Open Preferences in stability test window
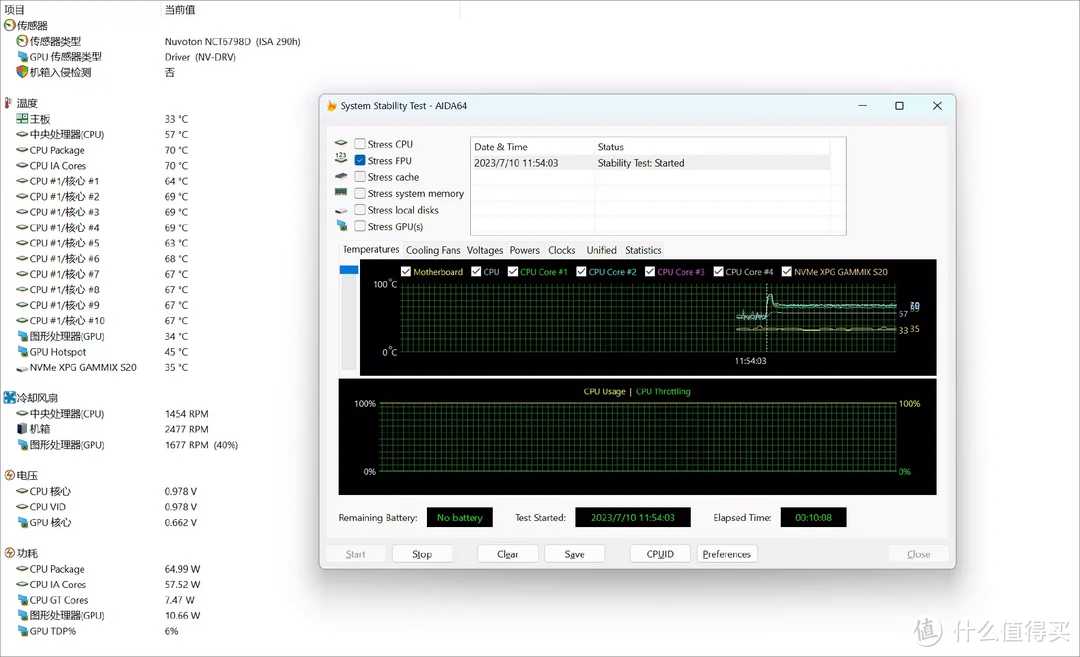1080x657 pixels. [727, 554]
